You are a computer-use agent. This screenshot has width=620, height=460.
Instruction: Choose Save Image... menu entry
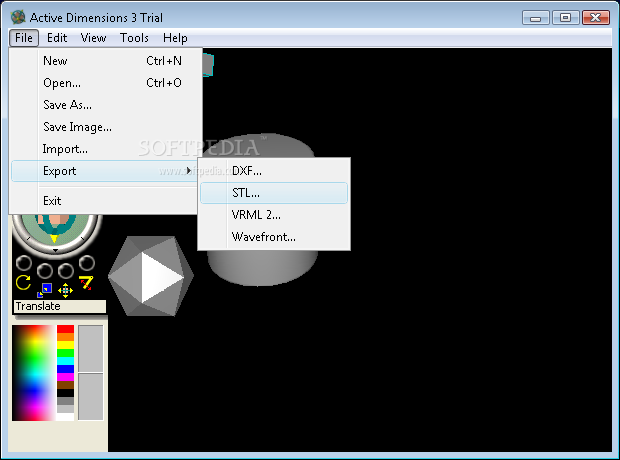(106, 127)
